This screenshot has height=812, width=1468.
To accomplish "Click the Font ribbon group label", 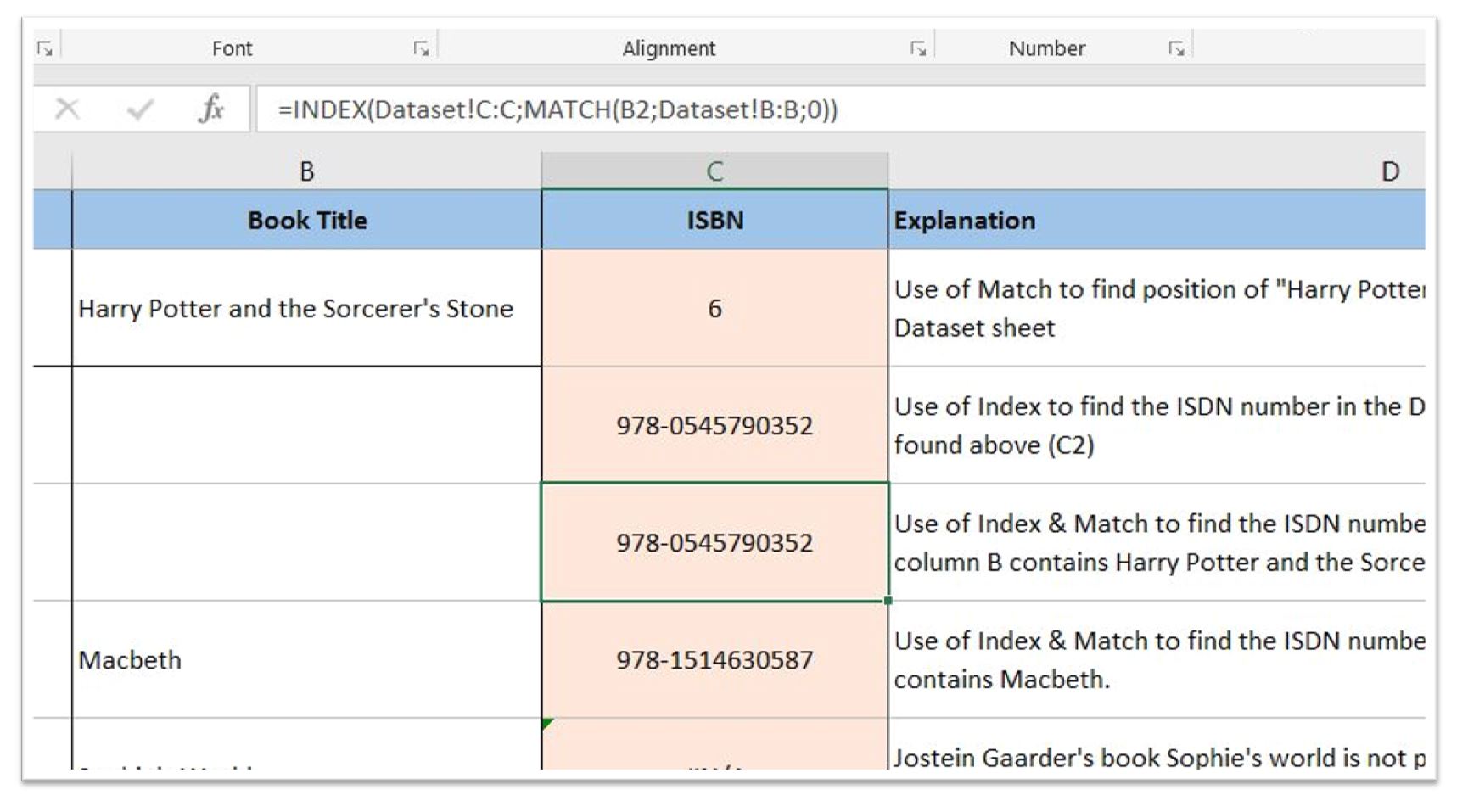I will point(232,48).
